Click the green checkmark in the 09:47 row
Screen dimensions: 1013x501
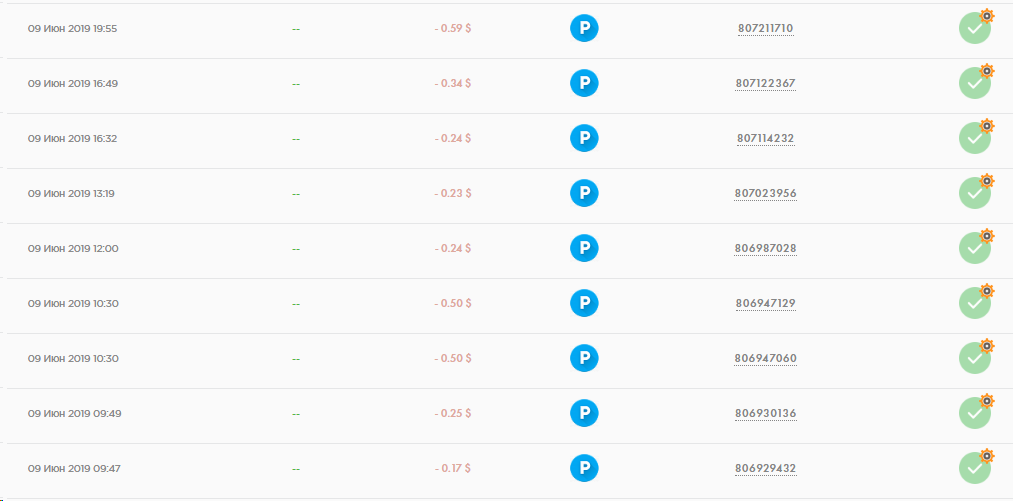(x=975, y=468)
